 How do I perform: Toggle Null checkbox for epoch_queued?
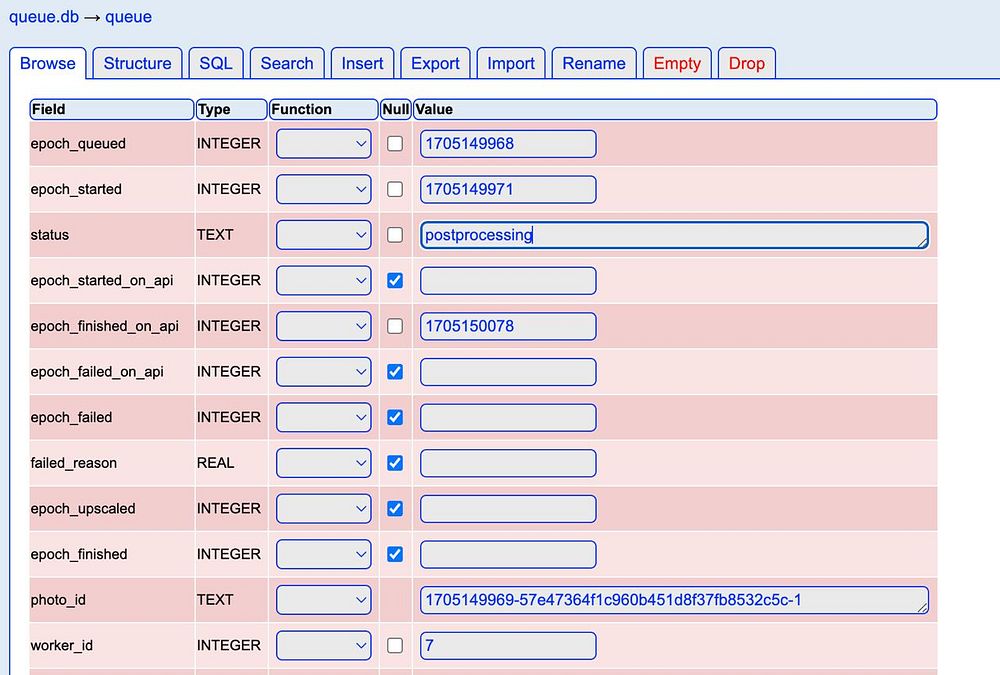pos(395,144)
